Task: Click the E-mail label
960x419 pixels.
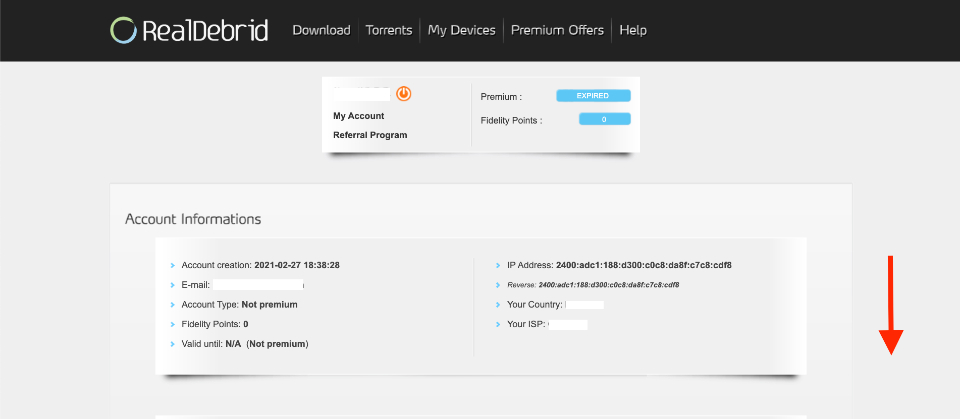Action: point(196,285)
